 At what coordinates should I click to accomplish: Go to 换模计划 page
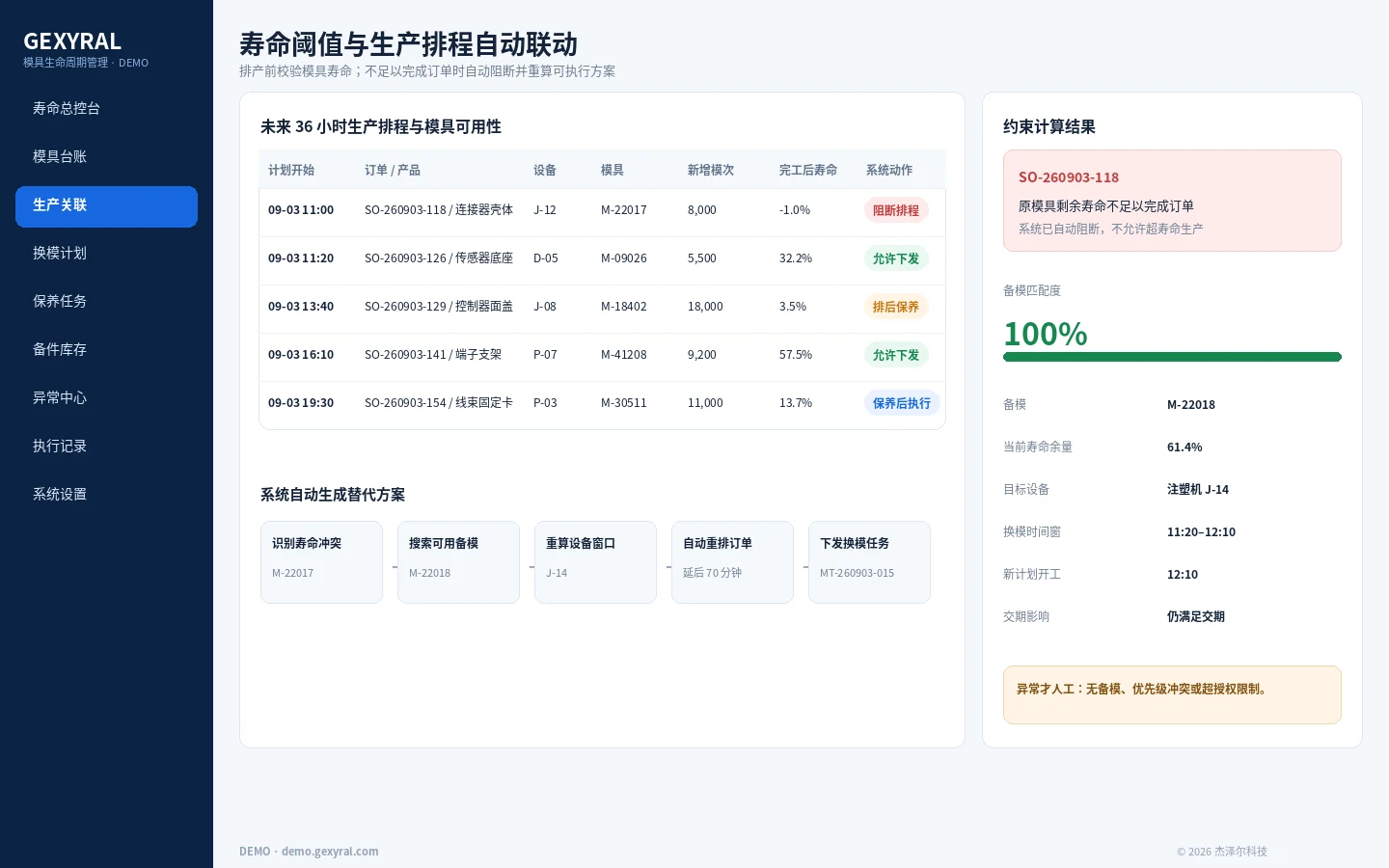106,254
